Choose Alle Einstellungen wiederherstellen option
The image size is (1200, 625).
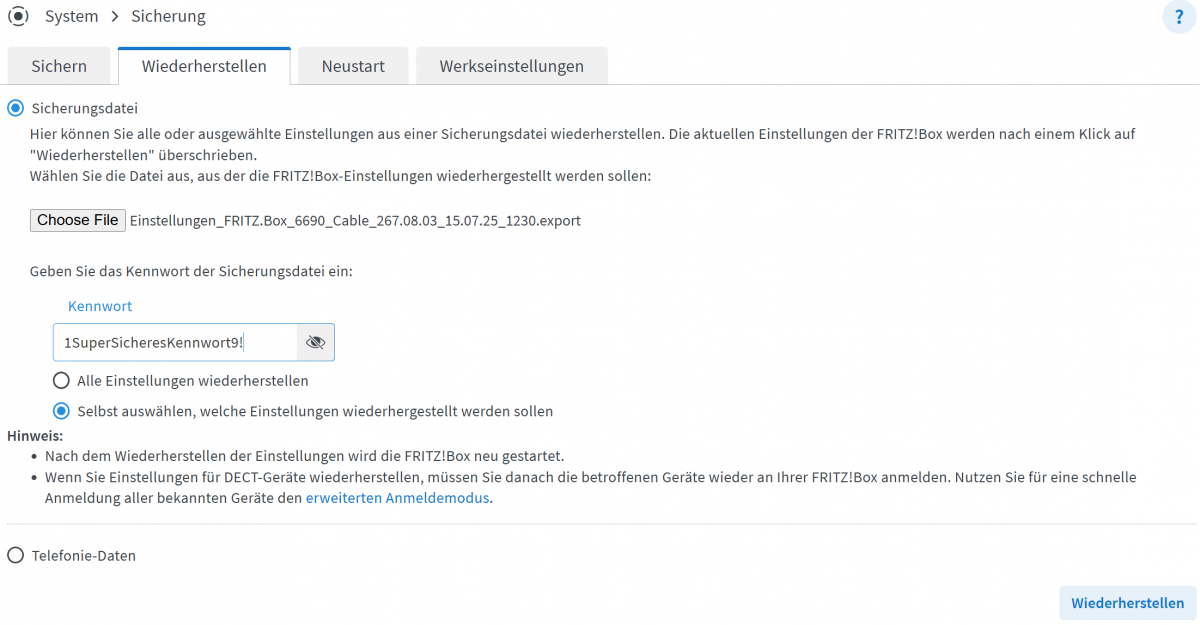point(62,381)
